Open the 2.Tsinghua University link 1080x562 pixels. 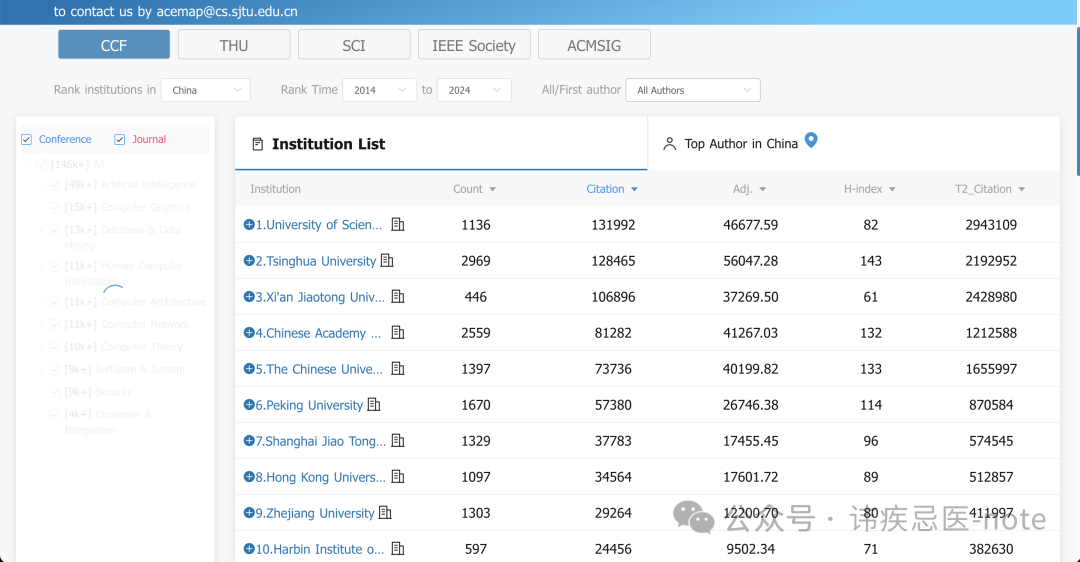(x=316, y=261)
